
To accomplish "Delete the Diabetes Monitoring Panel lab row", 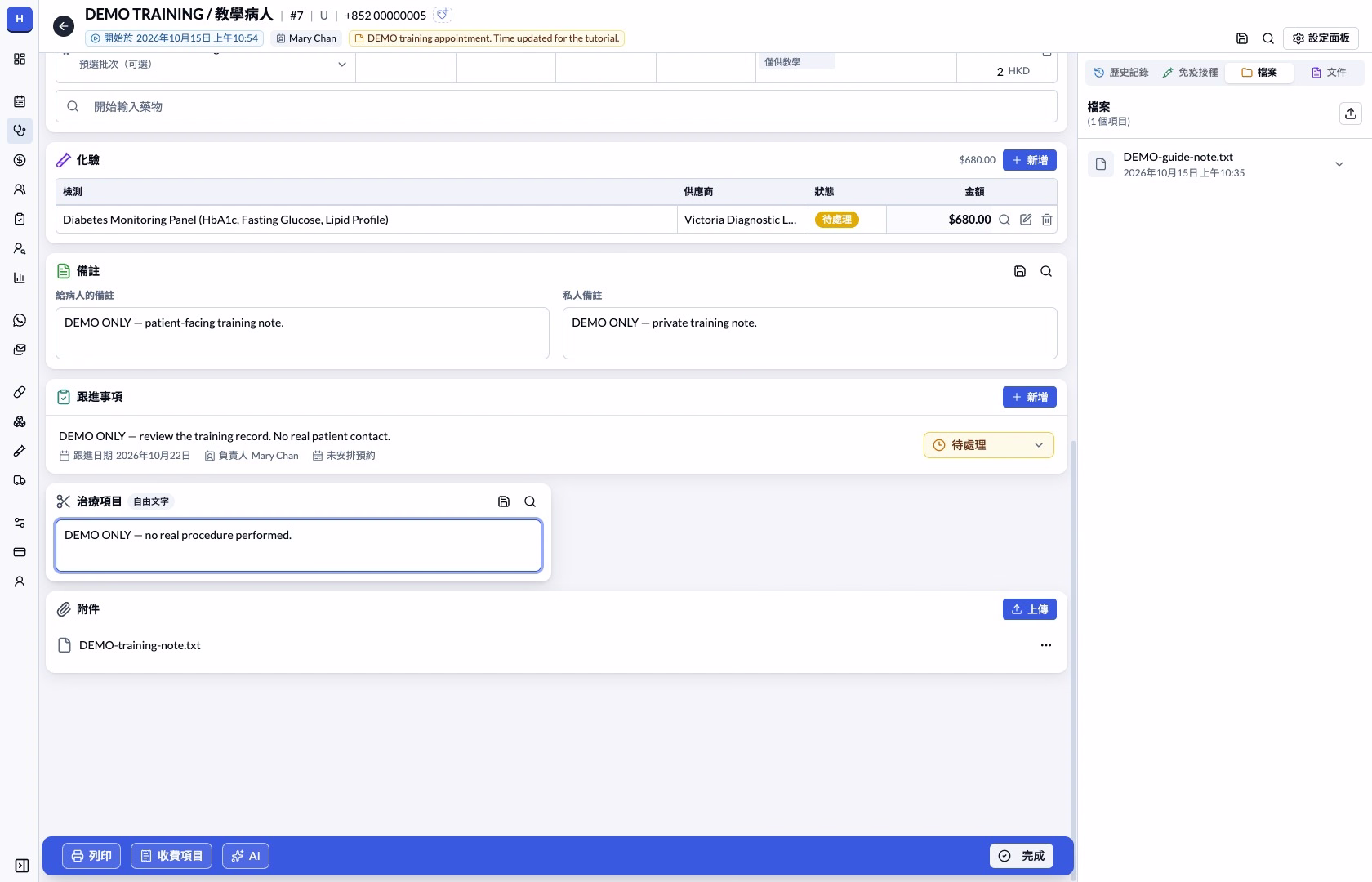I will click(x=1047, y=220).
